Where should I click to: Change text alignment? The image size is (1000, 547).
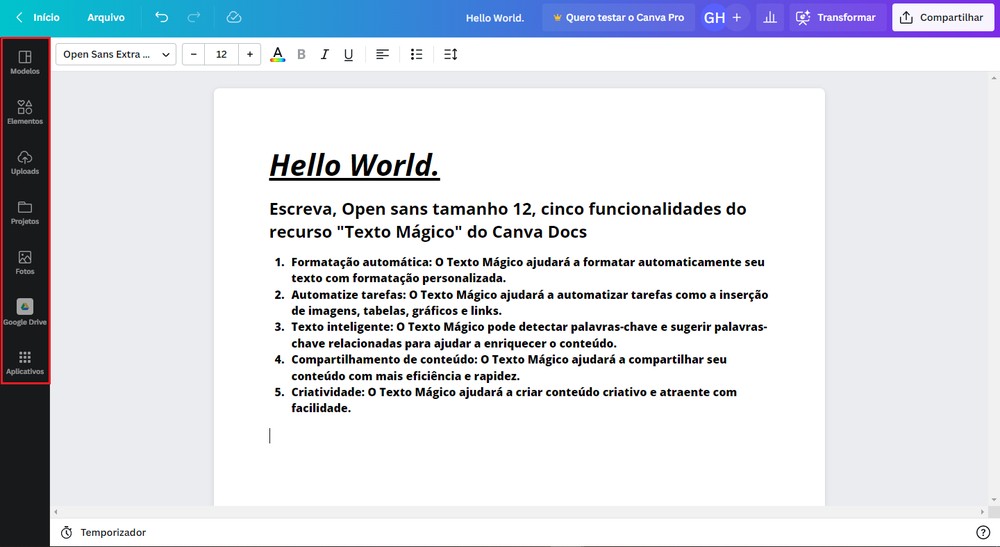pyautogui.click(x=383, y=54)
